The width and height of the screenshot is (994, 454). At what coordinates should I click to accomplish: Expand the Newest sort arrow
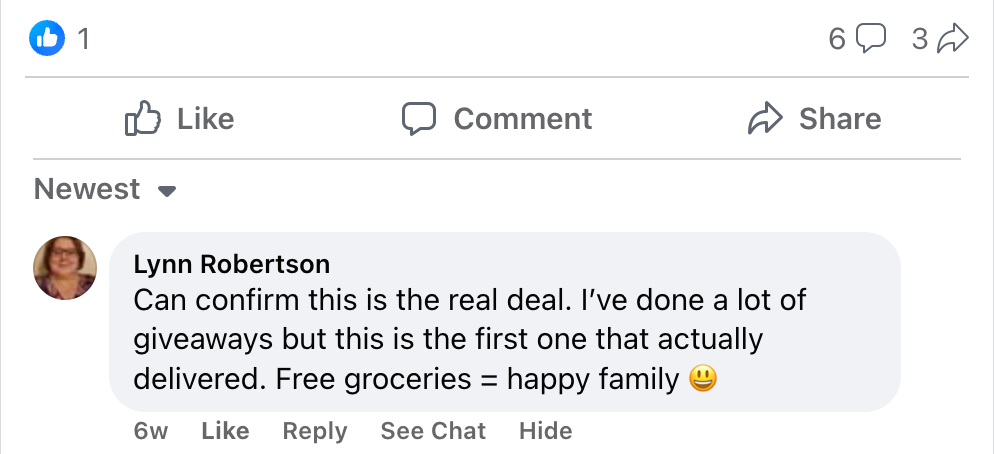[167, 190]
